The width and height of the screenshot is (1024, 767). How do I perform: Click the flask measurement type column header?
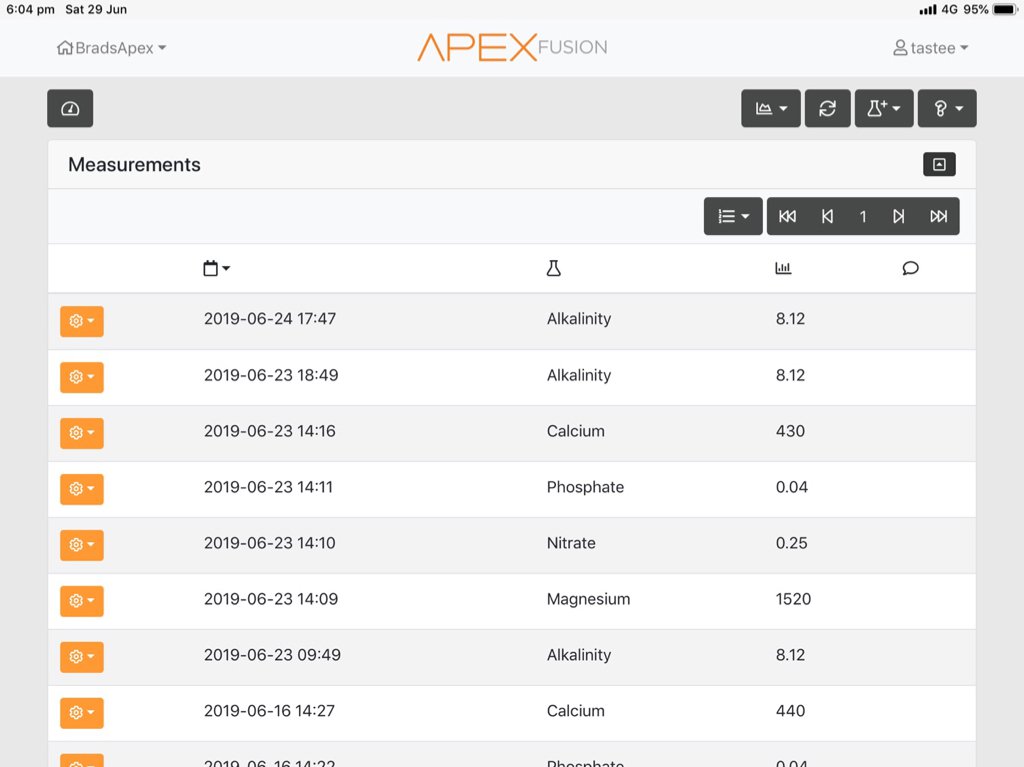[x=554, y=269]
